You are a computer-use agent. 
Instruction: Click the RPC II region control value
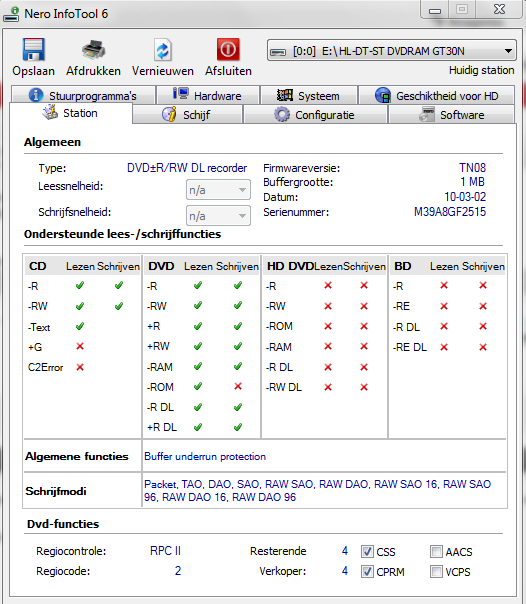[x=165, y=551]
